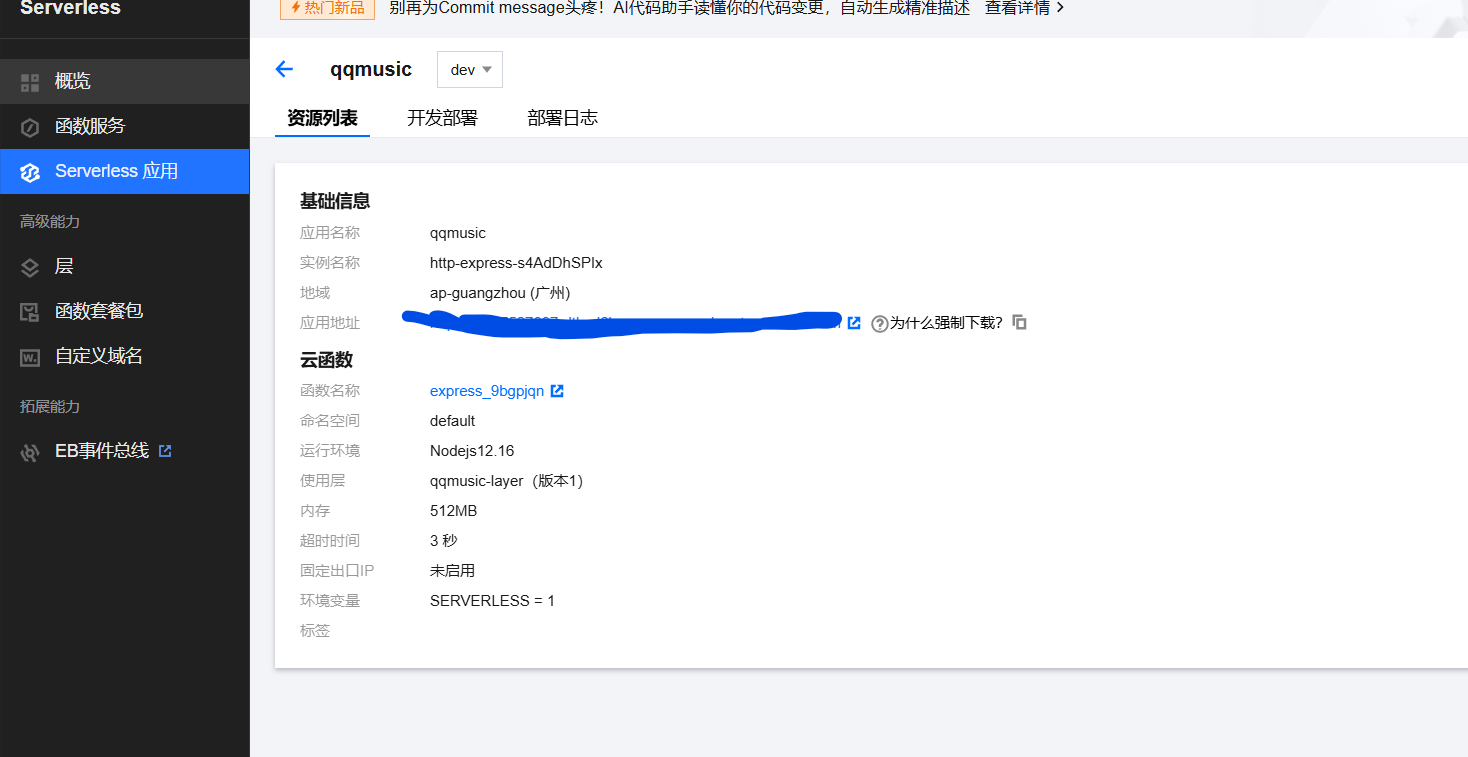1468x757 pixels.
Task: Click the Serverless header in sidebar
Action: click(x=70, y=9)
